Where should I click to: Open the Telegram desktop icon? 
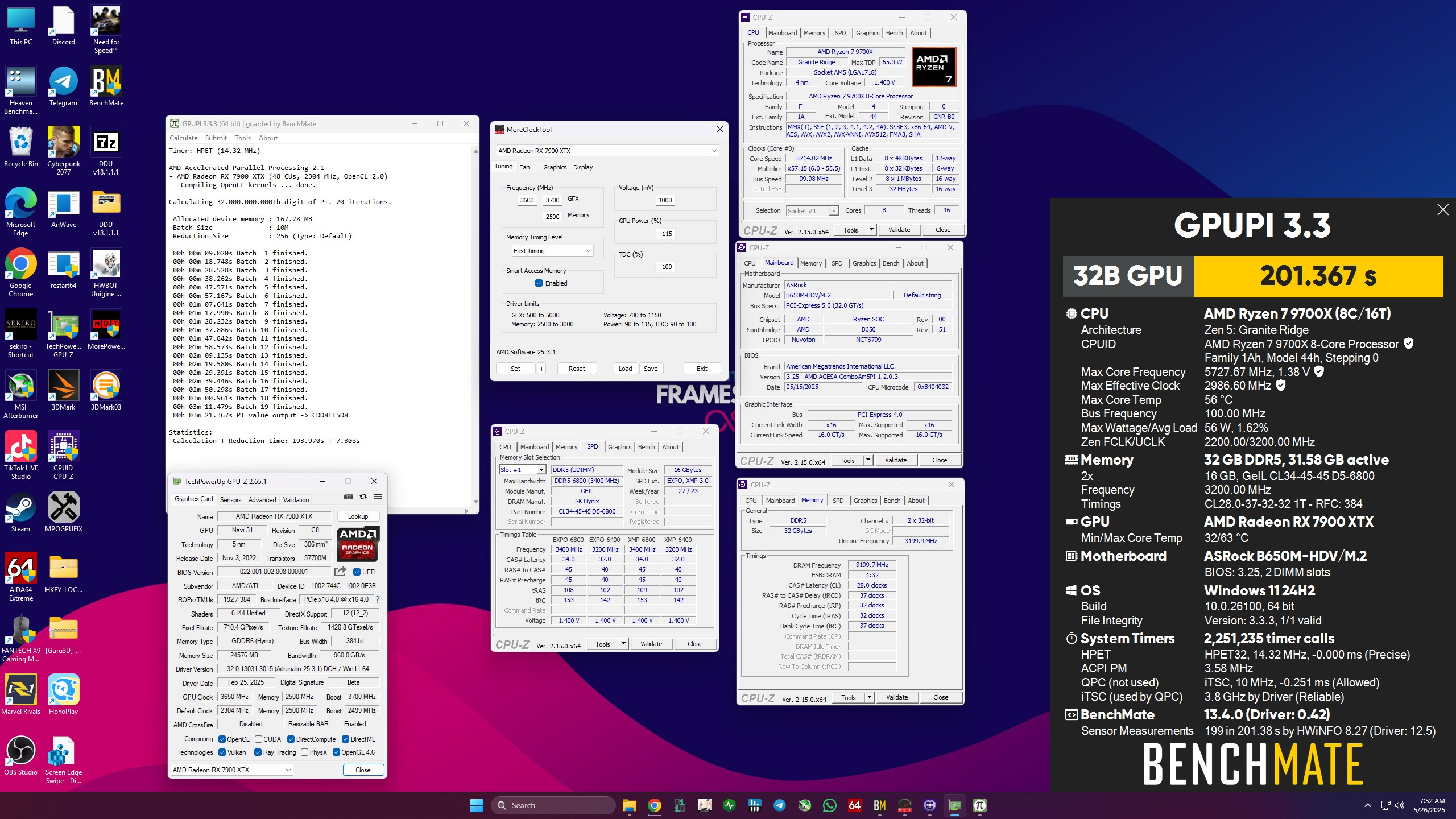click(63, 86)
